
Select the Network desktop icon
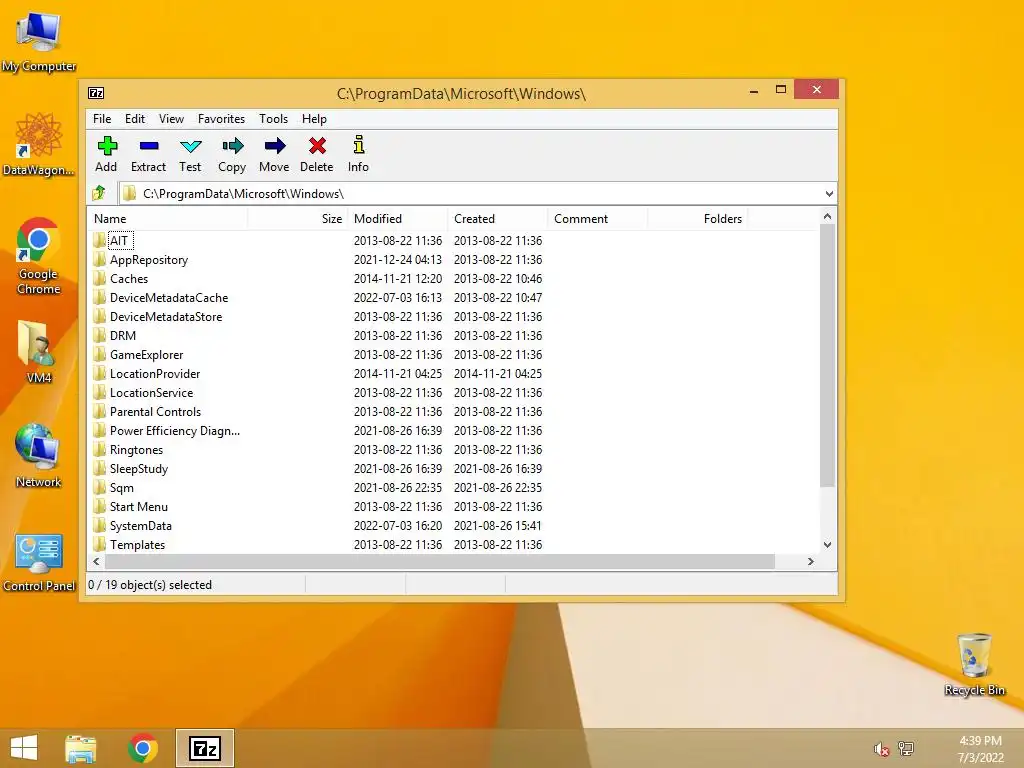point(39,455)
